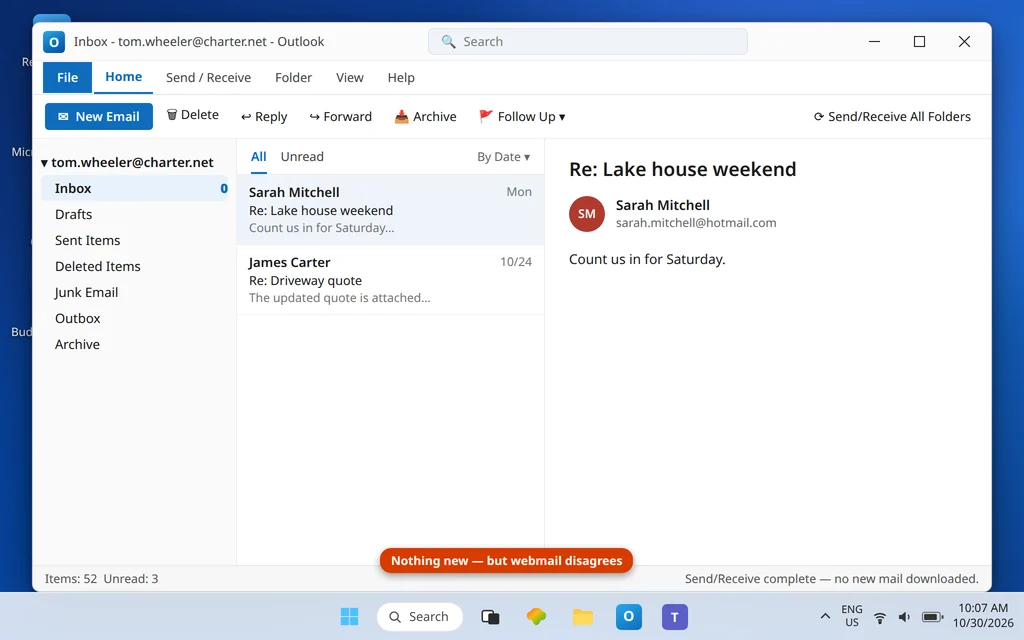Open the Windows Start menu
1024x640 pixels.
[x=349, y=616]
